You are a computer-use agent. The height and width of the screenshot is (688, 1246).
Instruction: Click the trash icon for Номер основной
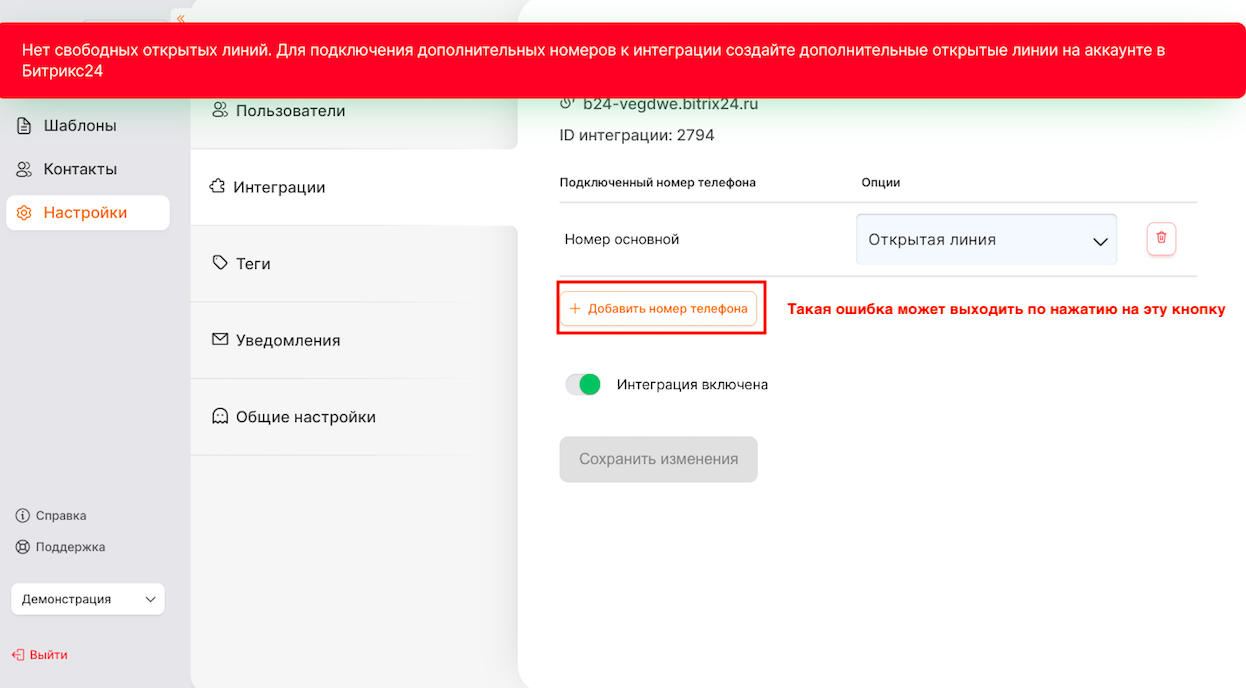point(1161,239)
